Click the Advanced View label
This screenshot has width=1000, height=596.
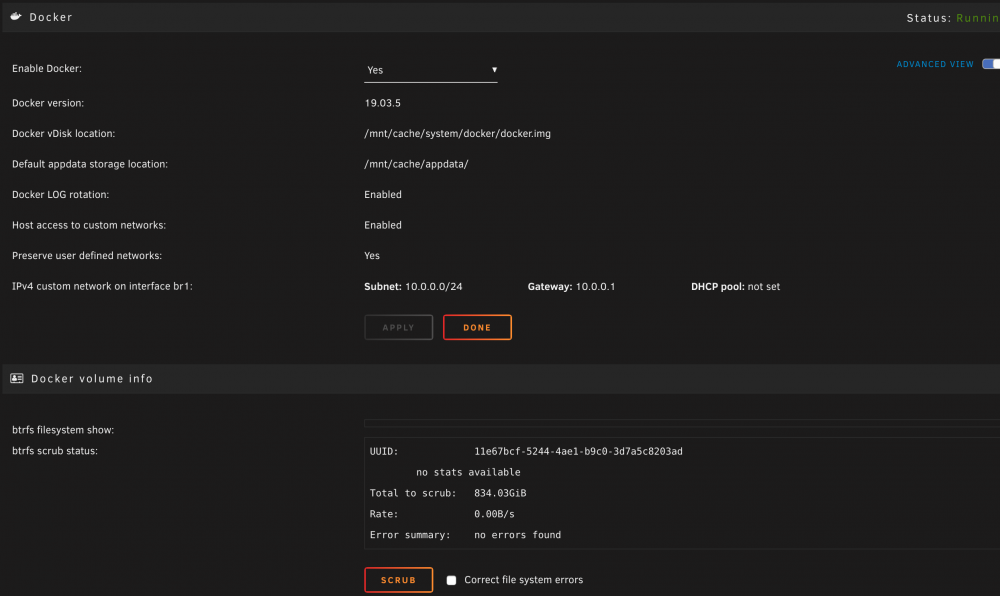[935, 64]
